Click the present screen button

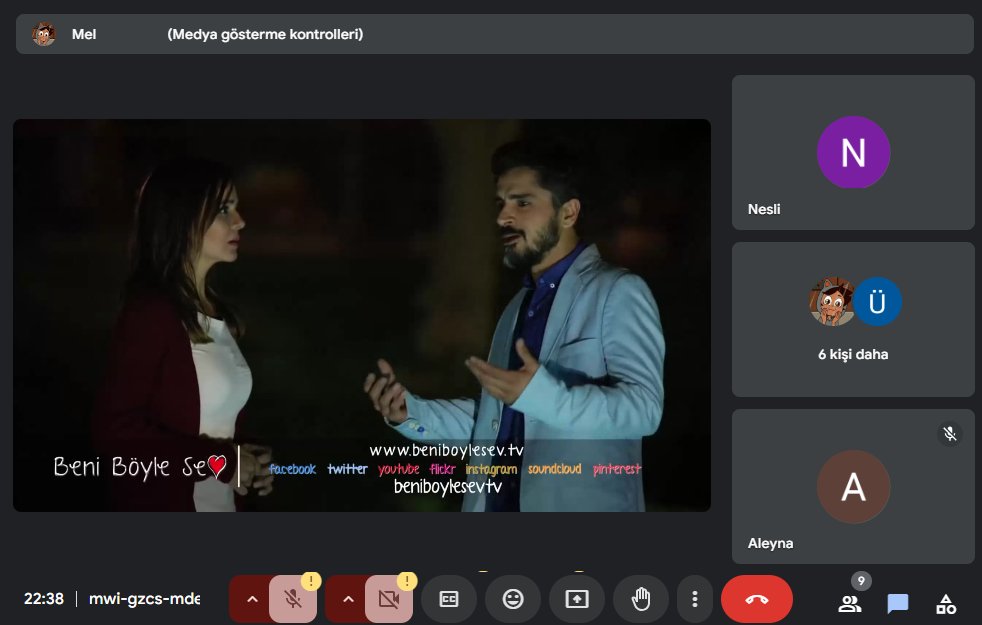[577, 599]
